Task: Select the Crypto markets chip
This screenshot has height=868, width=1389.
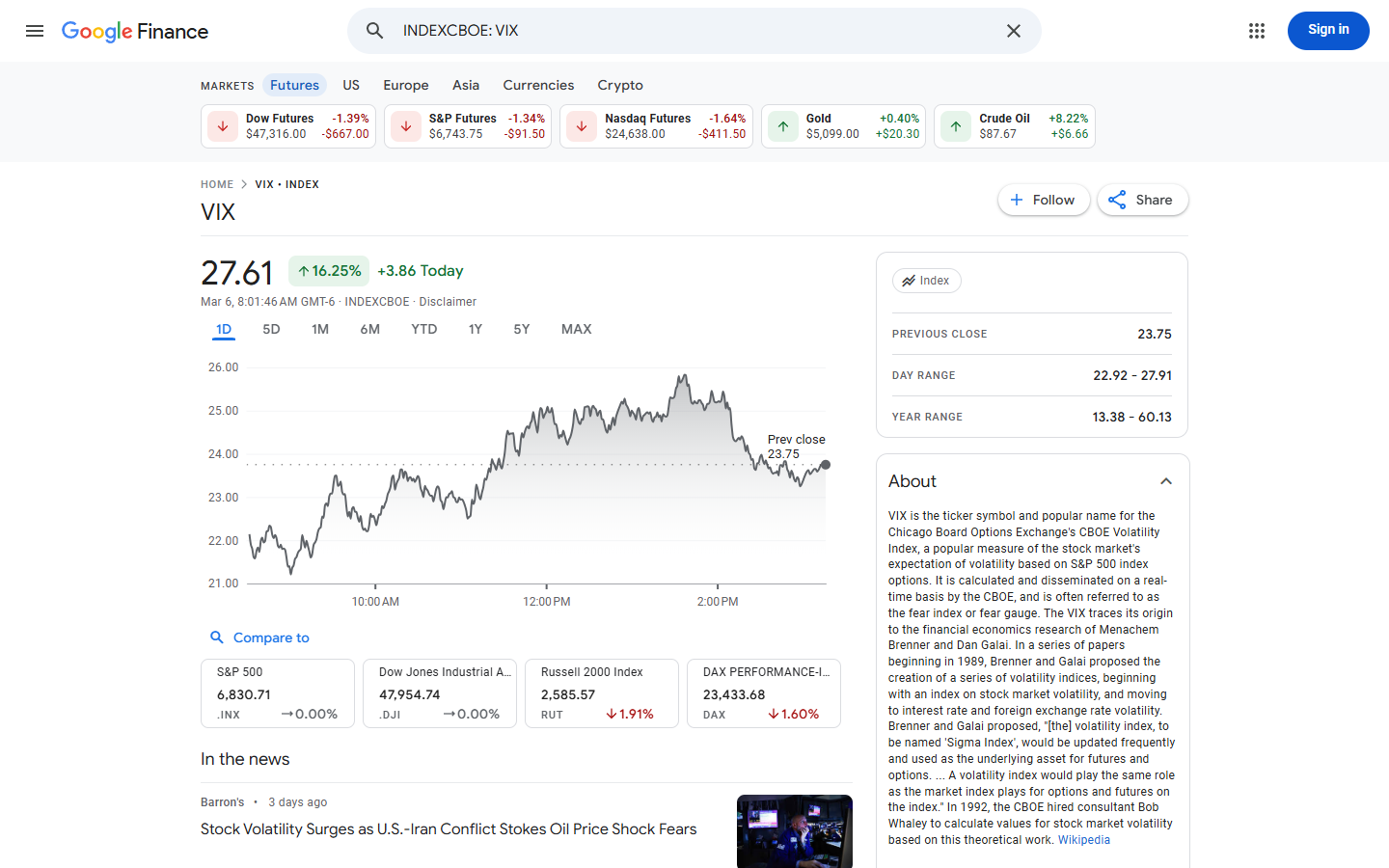Action: point(619,85)
